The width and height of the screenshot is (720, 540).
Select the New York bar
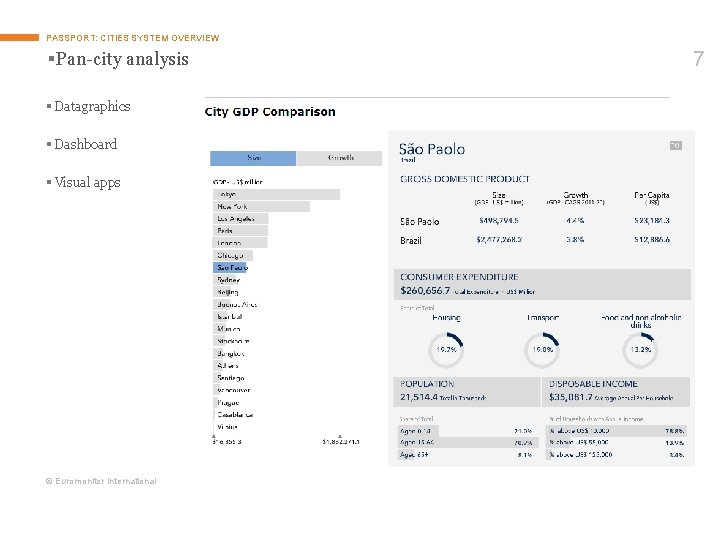point(262,207)
